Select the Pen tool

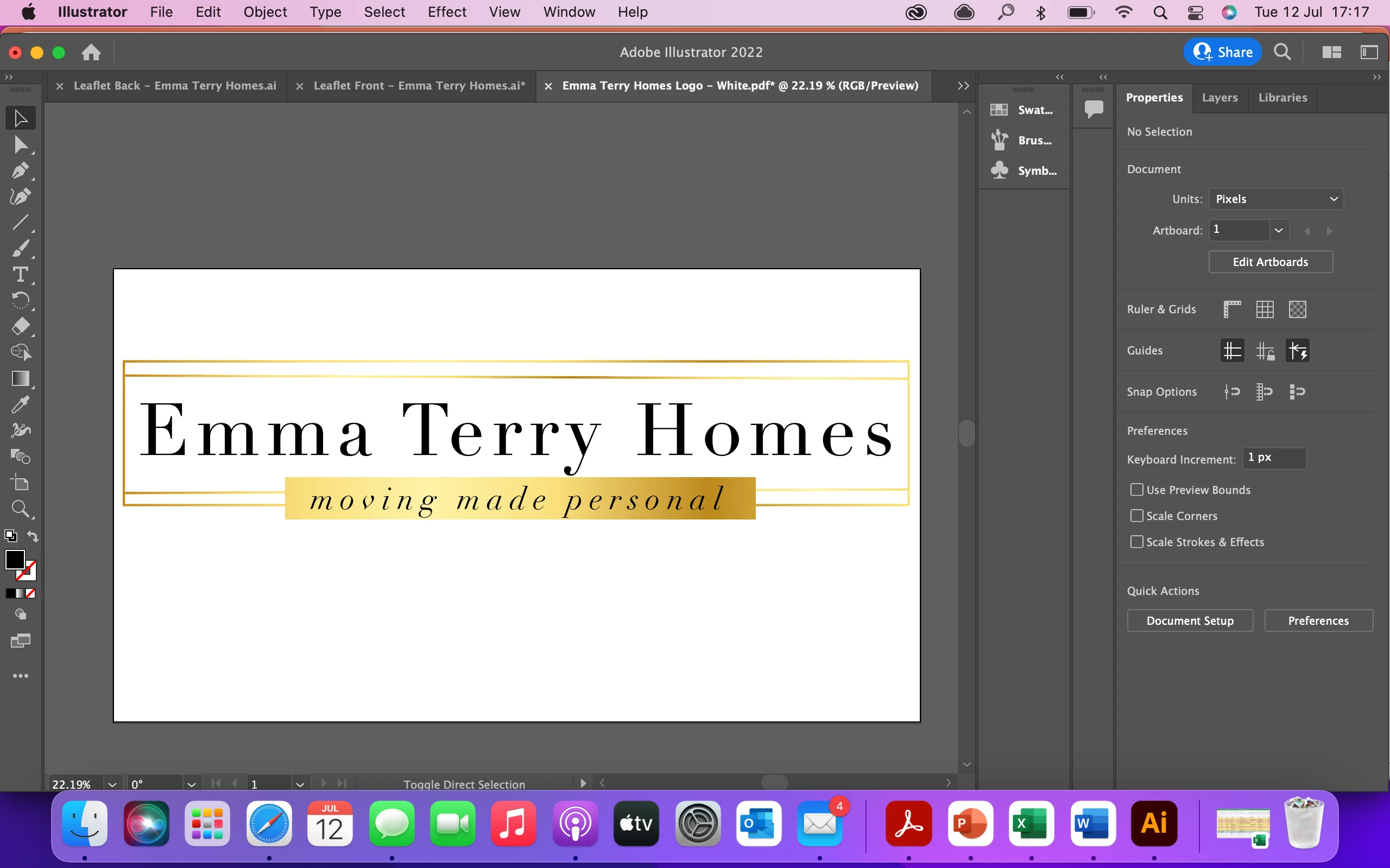pyautogui.click(x=20, y=170)
